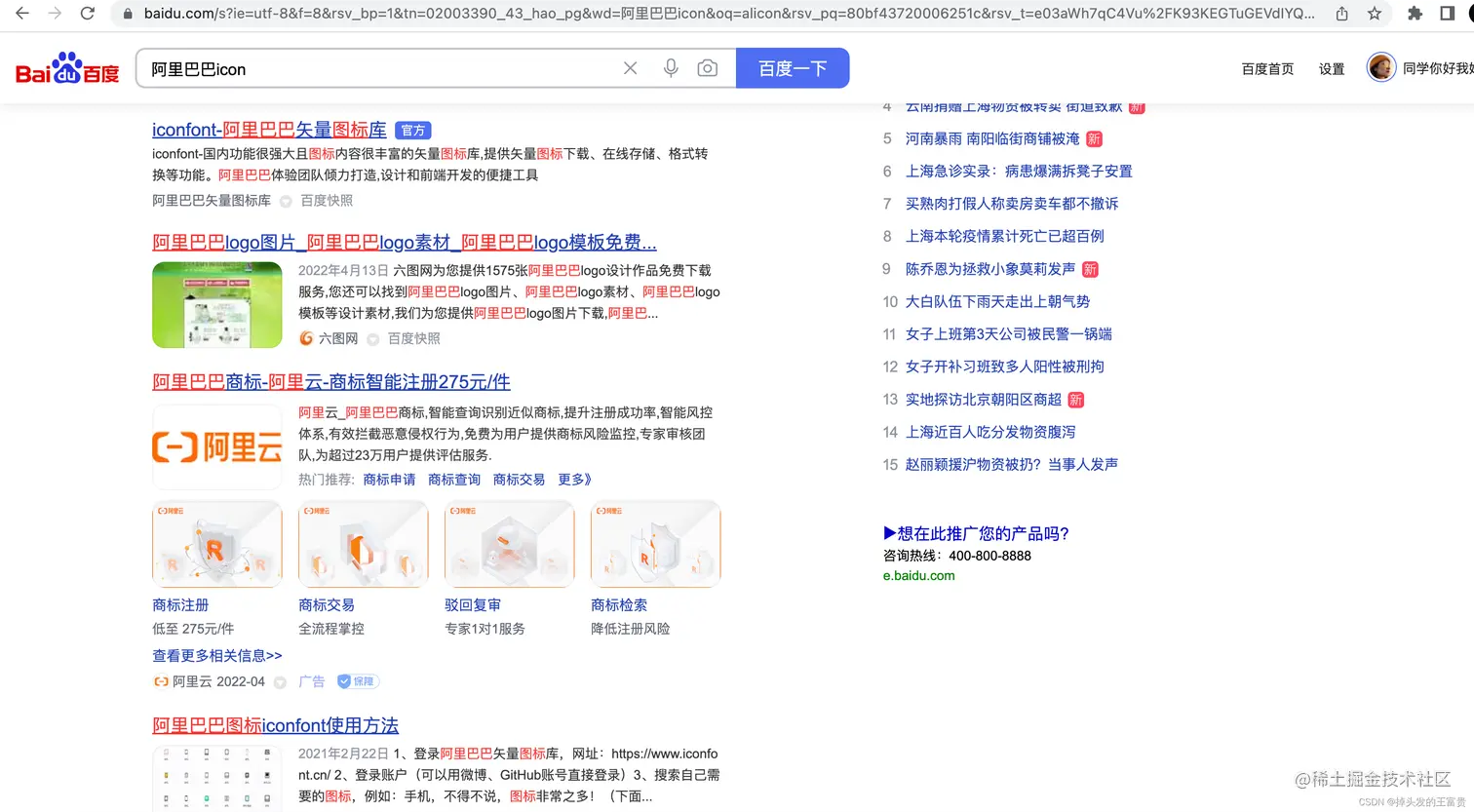Clear the search box using the X icon
1474x812 pixels.
coord(630,67)
